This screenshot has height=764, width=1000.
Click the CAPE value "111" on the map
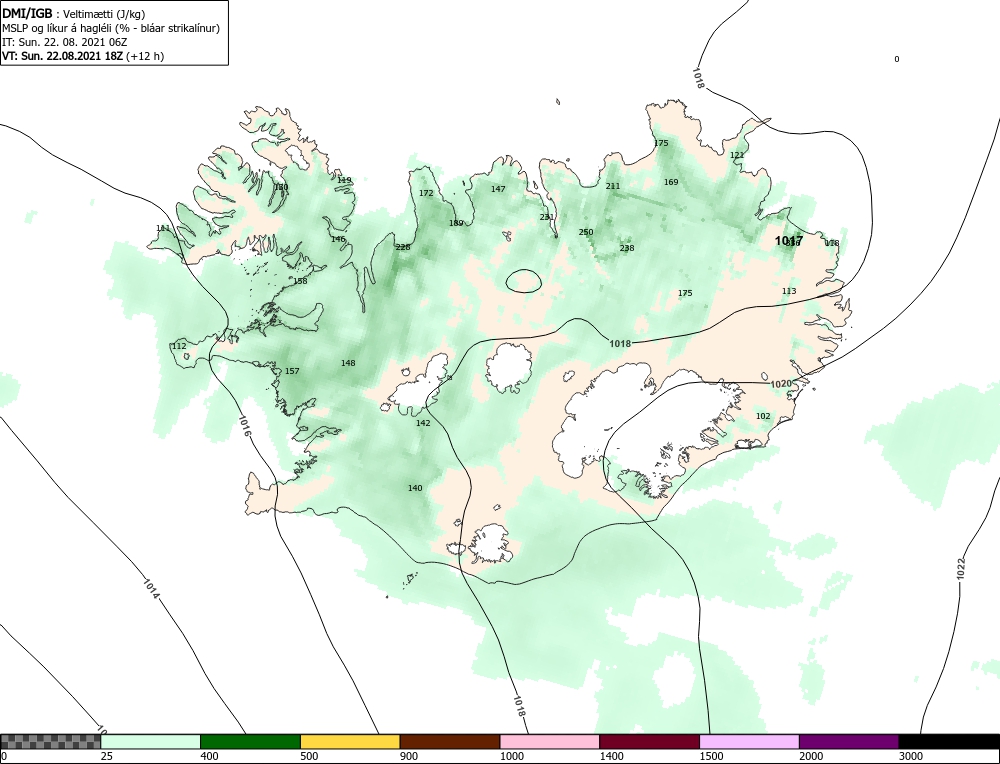(x=163, y=228)
